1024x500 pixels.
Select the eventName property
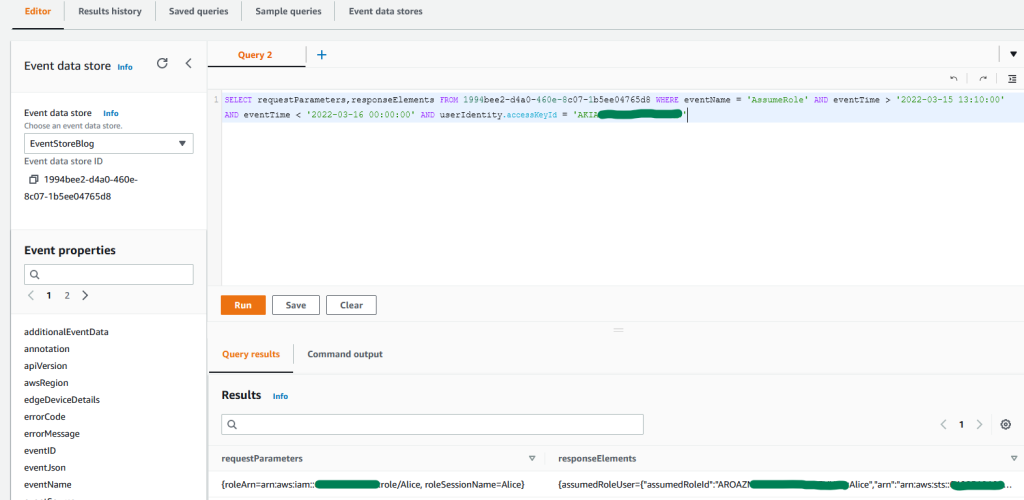(x=48, y=484)
